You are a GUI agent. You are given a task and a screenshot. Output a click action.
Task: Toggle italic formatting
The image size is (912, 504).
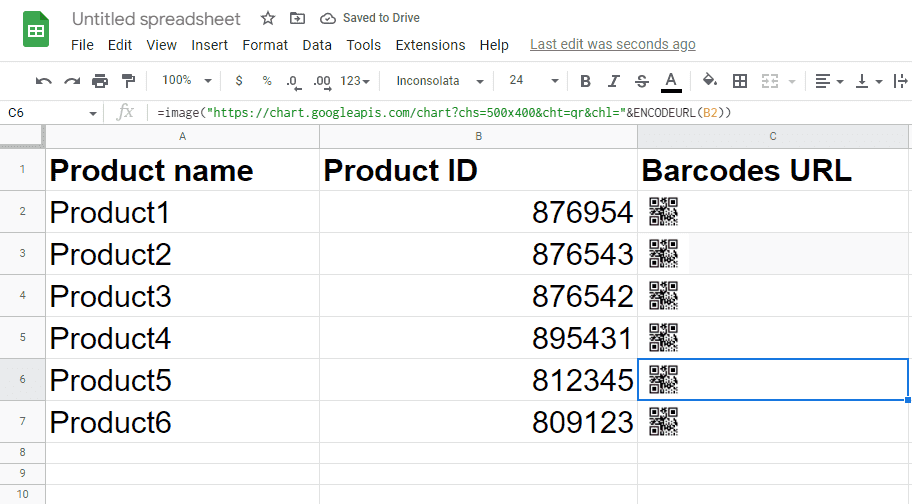point(614,81)
